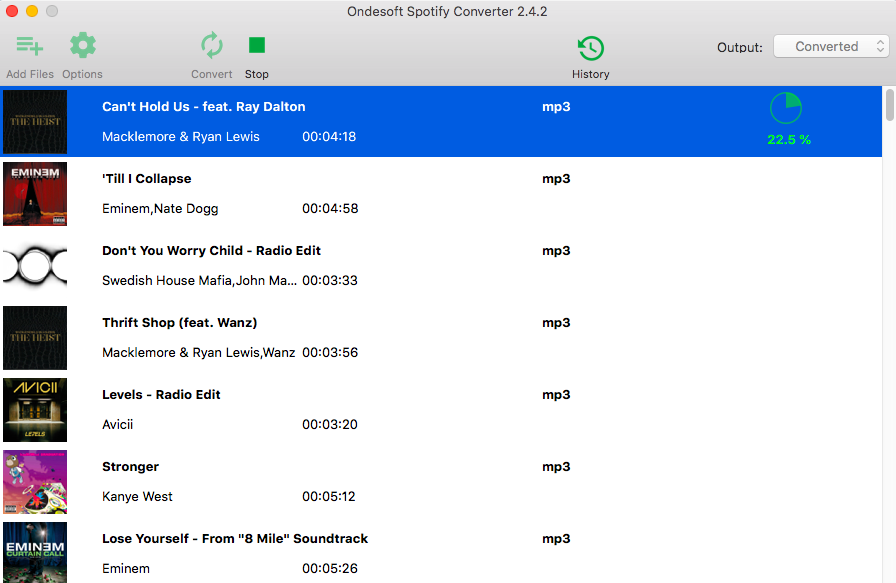
Task: Click the duration 00:04:18
Action: pos(329,137)
